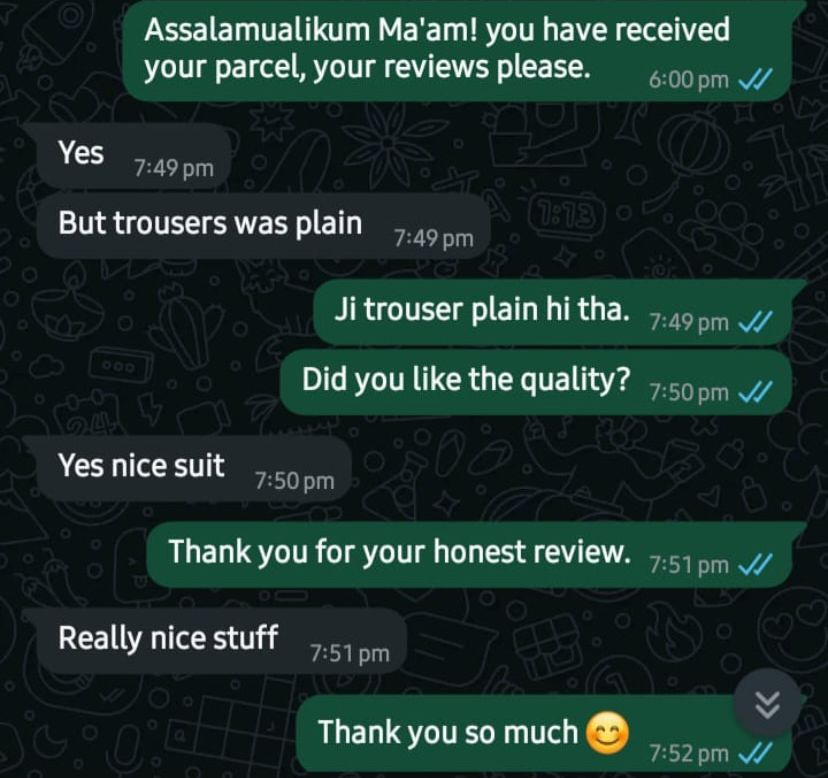This screenshot has width=828, height=778.
Task: Select the received 'Yes' message bubble
Action: 134,156
